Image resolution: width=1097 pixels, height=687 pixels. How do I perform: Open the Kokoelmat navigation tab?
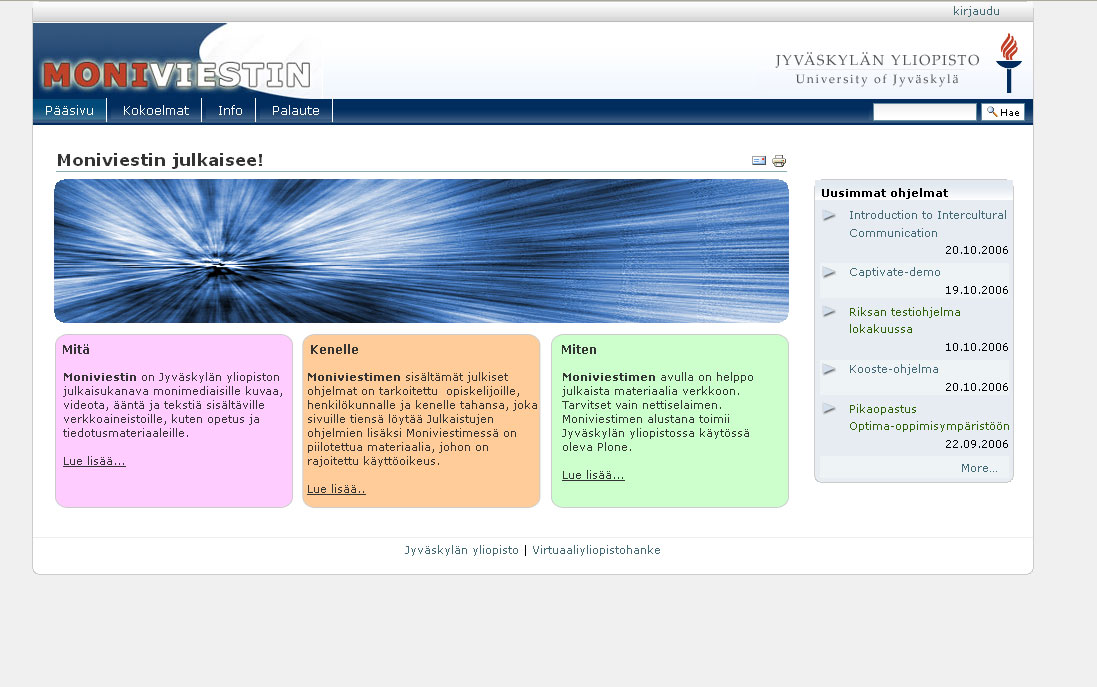coord(155,111)
